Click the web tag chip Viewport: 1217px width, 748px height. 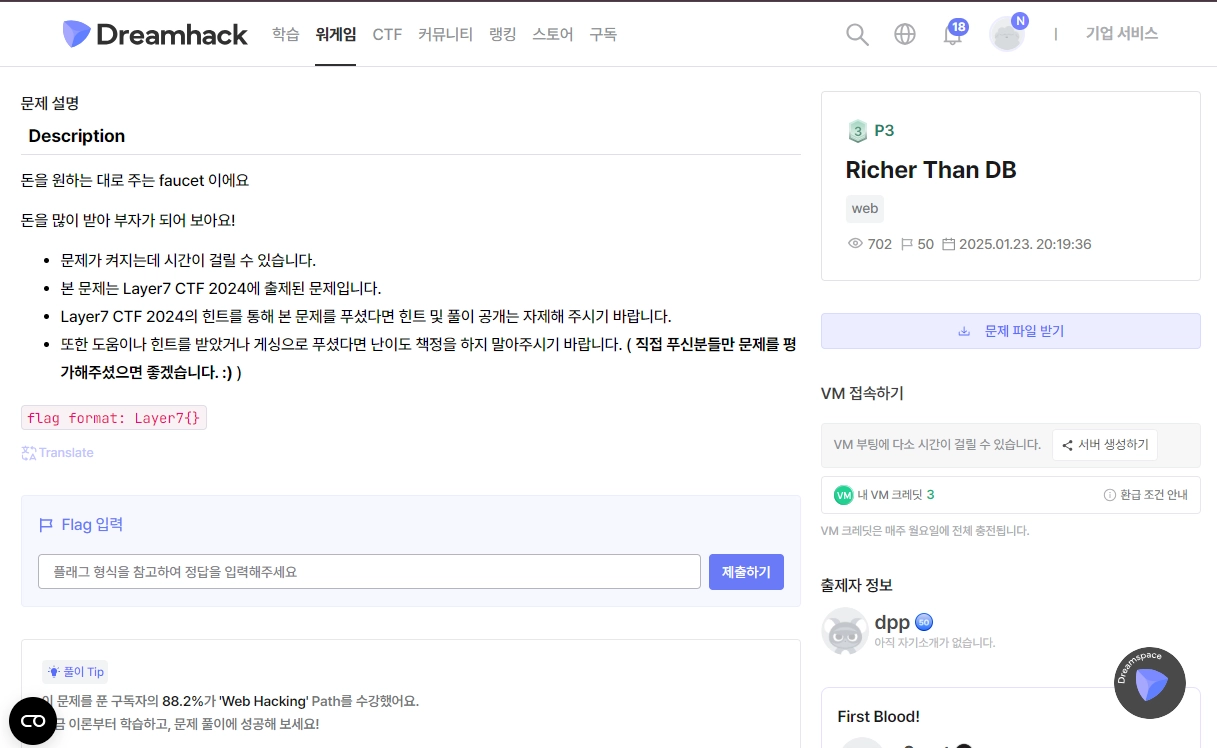tap(865, 209)
